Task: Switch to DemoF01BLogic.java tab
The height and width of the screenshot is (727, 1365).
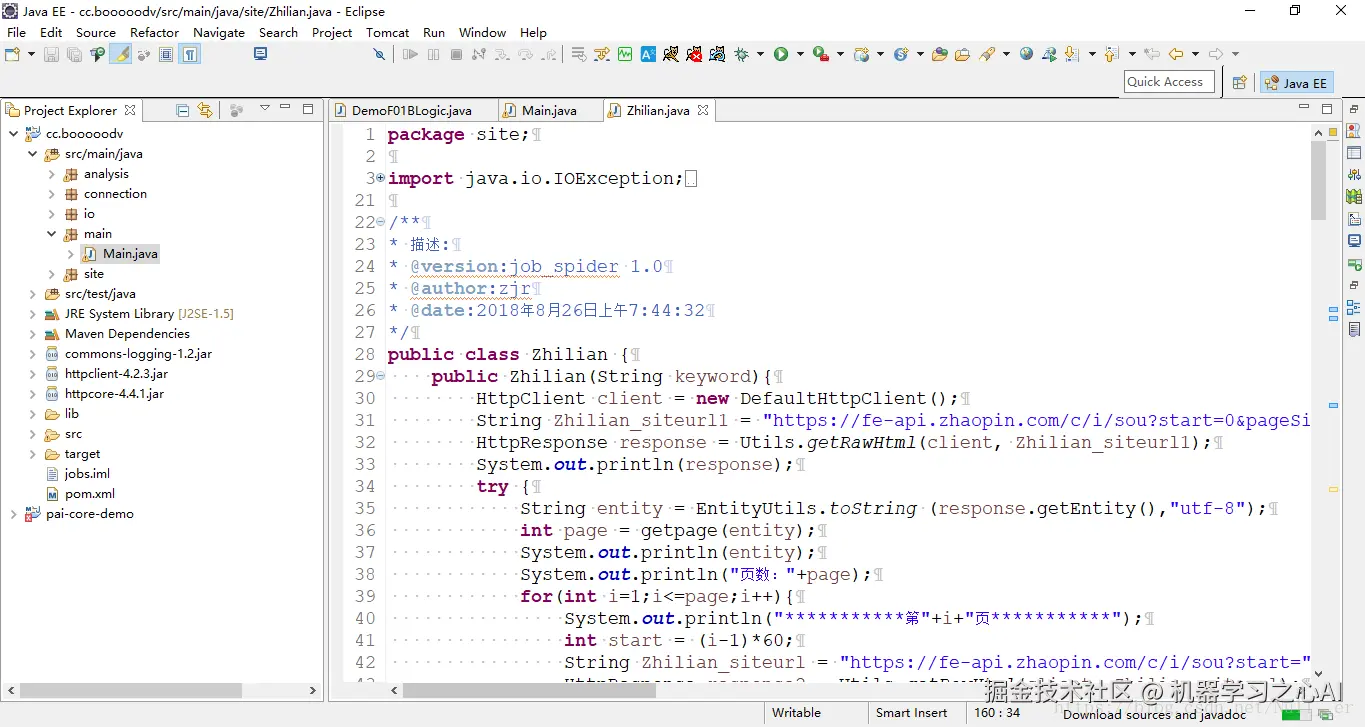Action: 411,110
